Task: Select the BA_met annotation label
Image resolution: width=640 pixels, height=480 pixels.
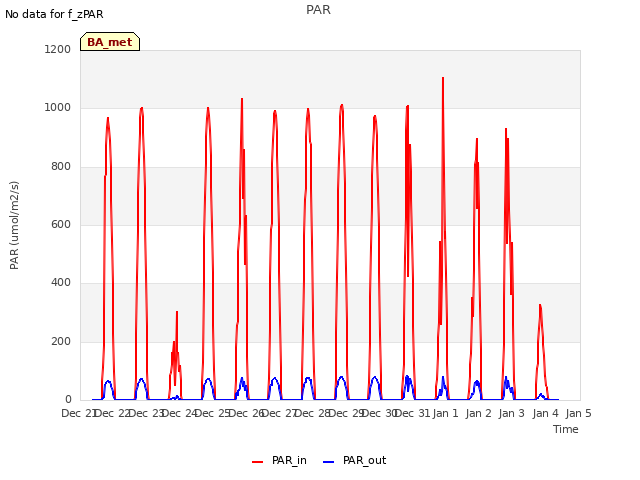Action: pos(110,42)
